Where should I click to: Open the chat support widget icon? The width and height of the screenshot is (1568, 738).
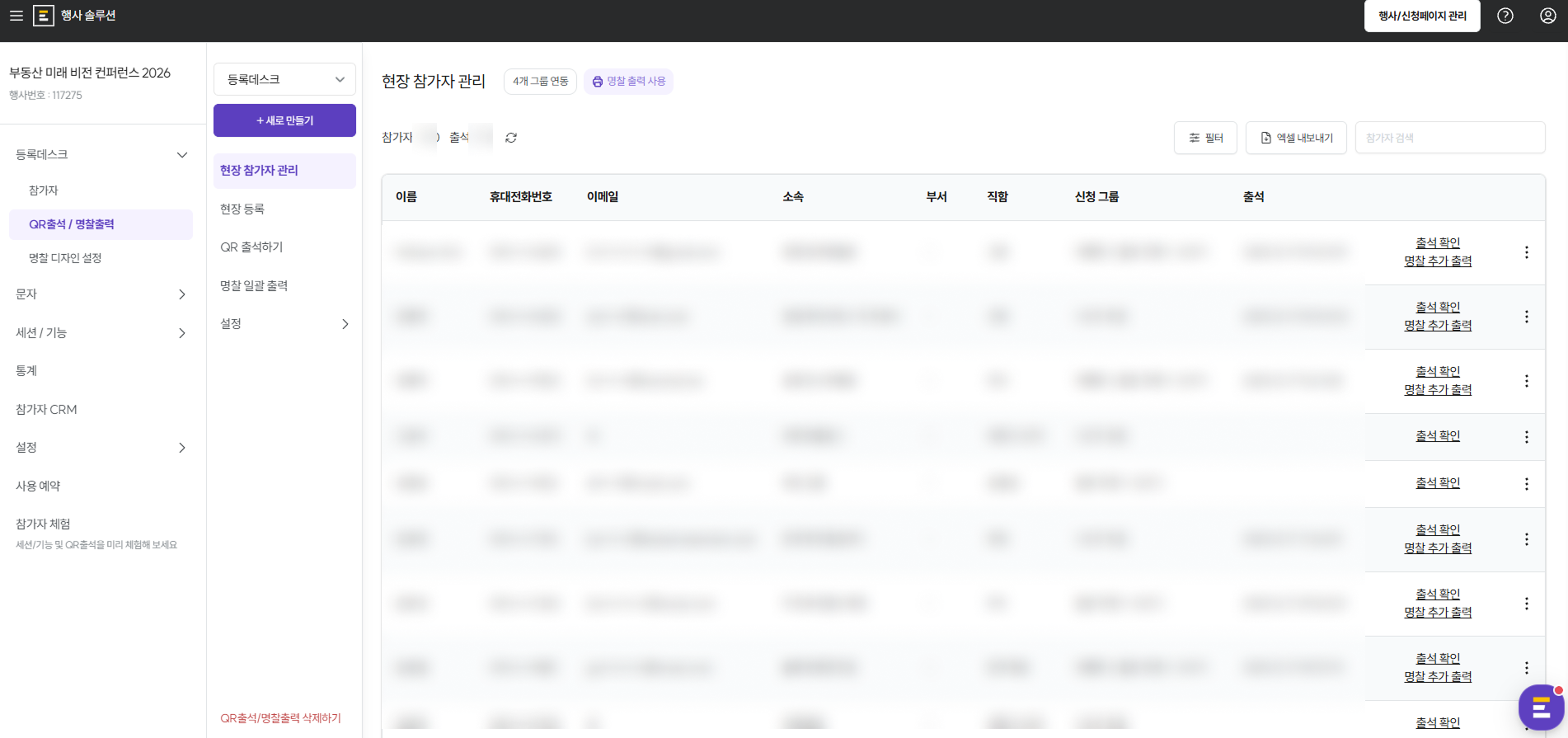(1541, 707)
